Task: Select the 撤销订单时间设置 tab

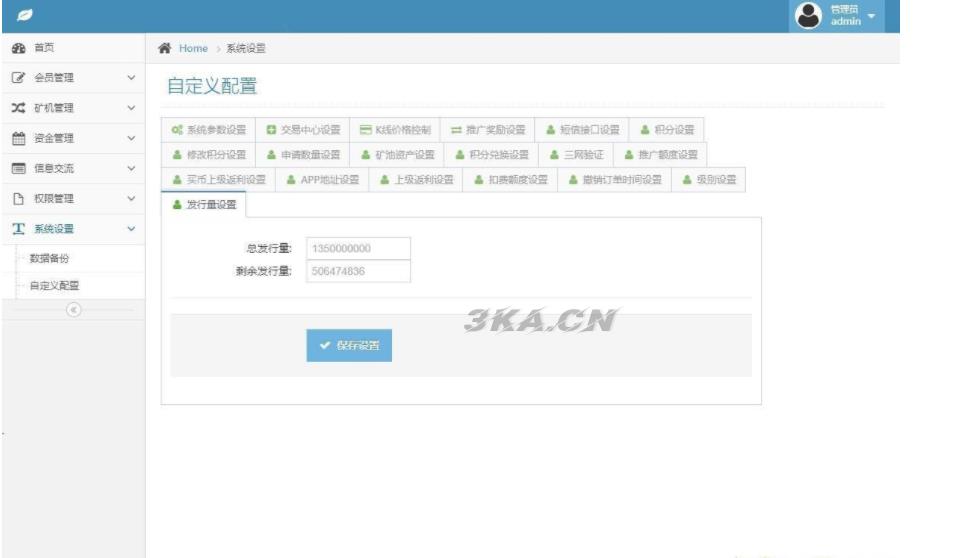Action: [615, 180]
